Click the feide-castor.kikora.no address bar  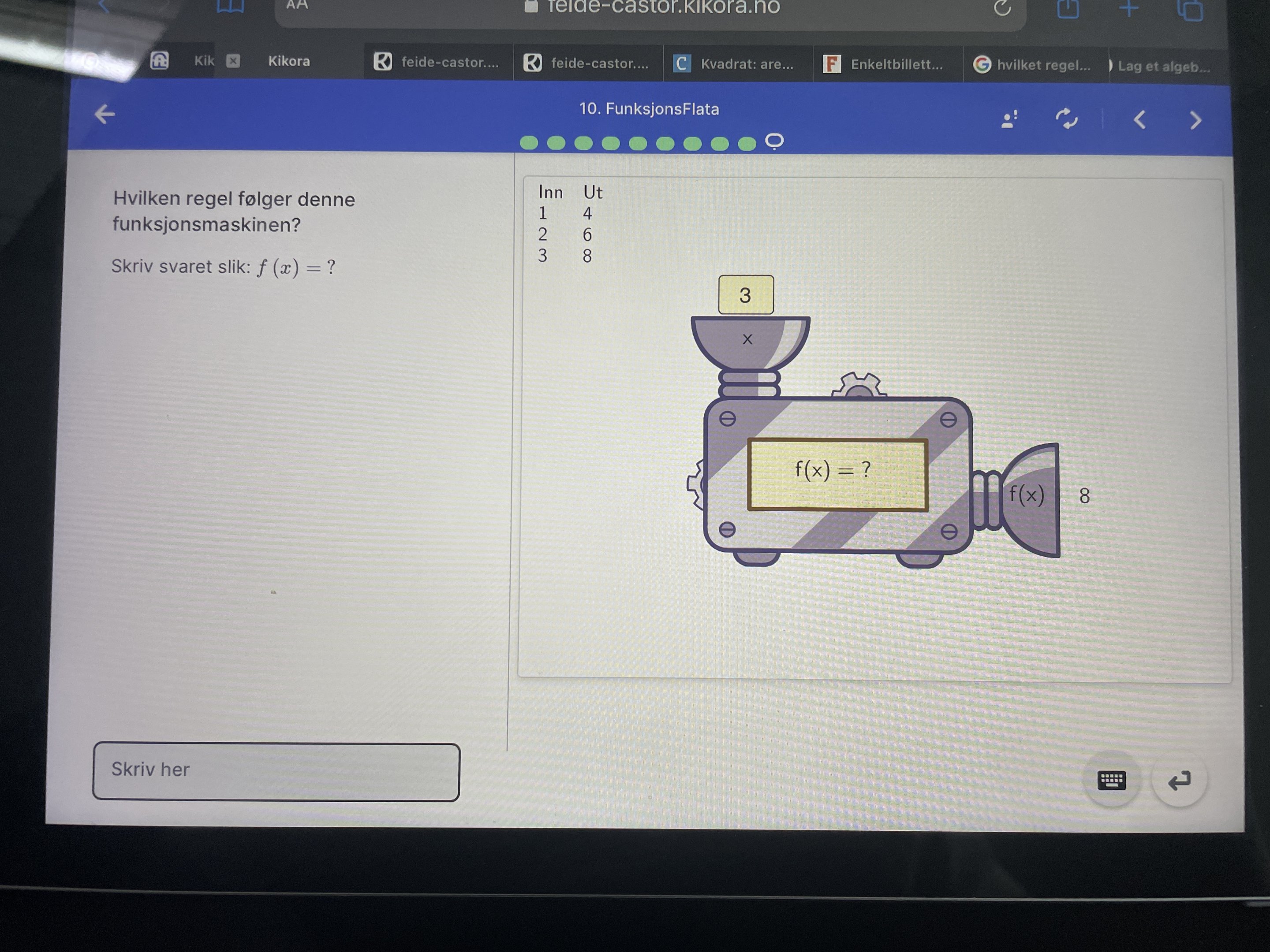[650, 10]
